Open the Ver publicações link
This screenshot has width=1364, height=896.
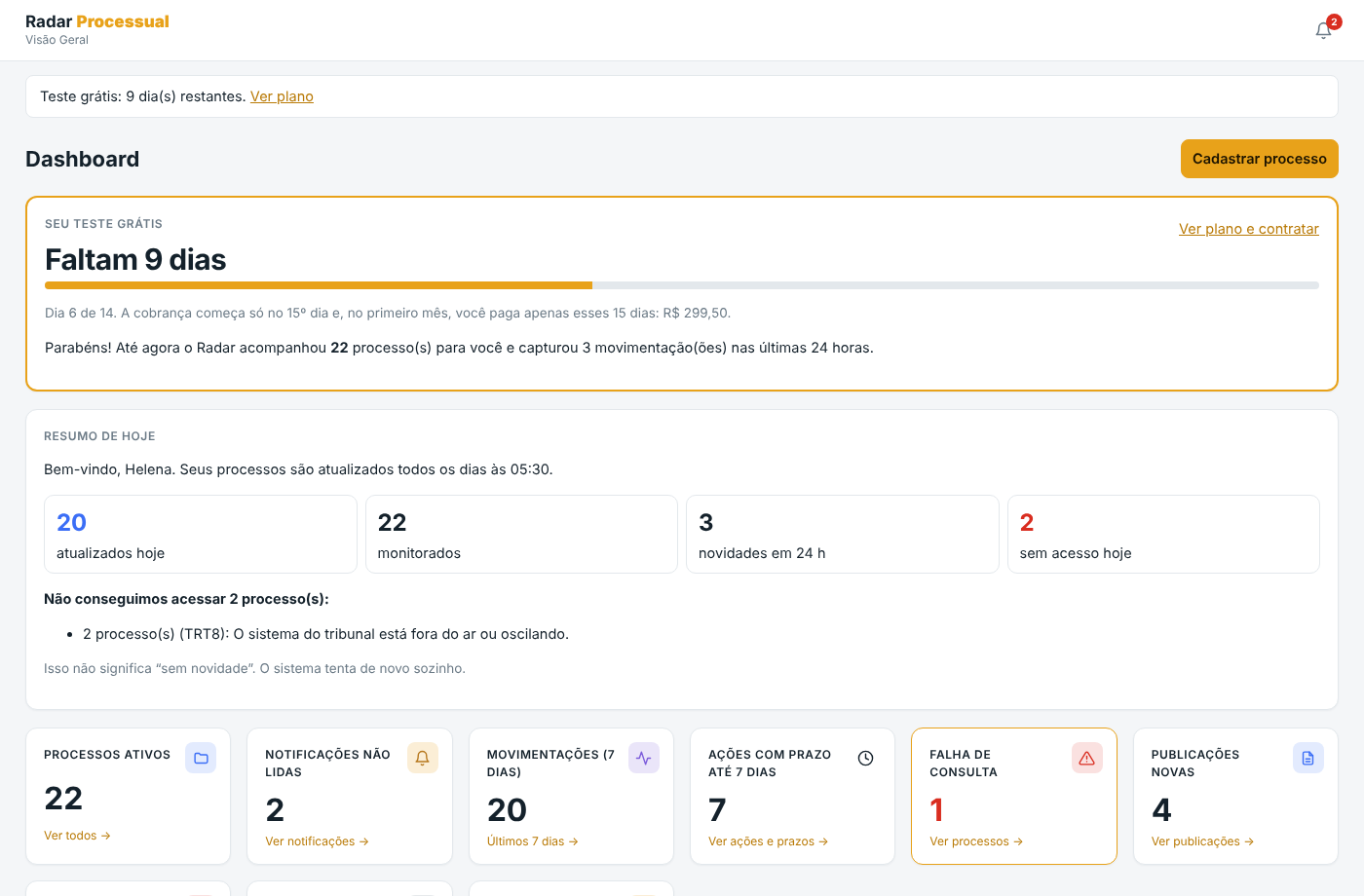point(1202,841)
